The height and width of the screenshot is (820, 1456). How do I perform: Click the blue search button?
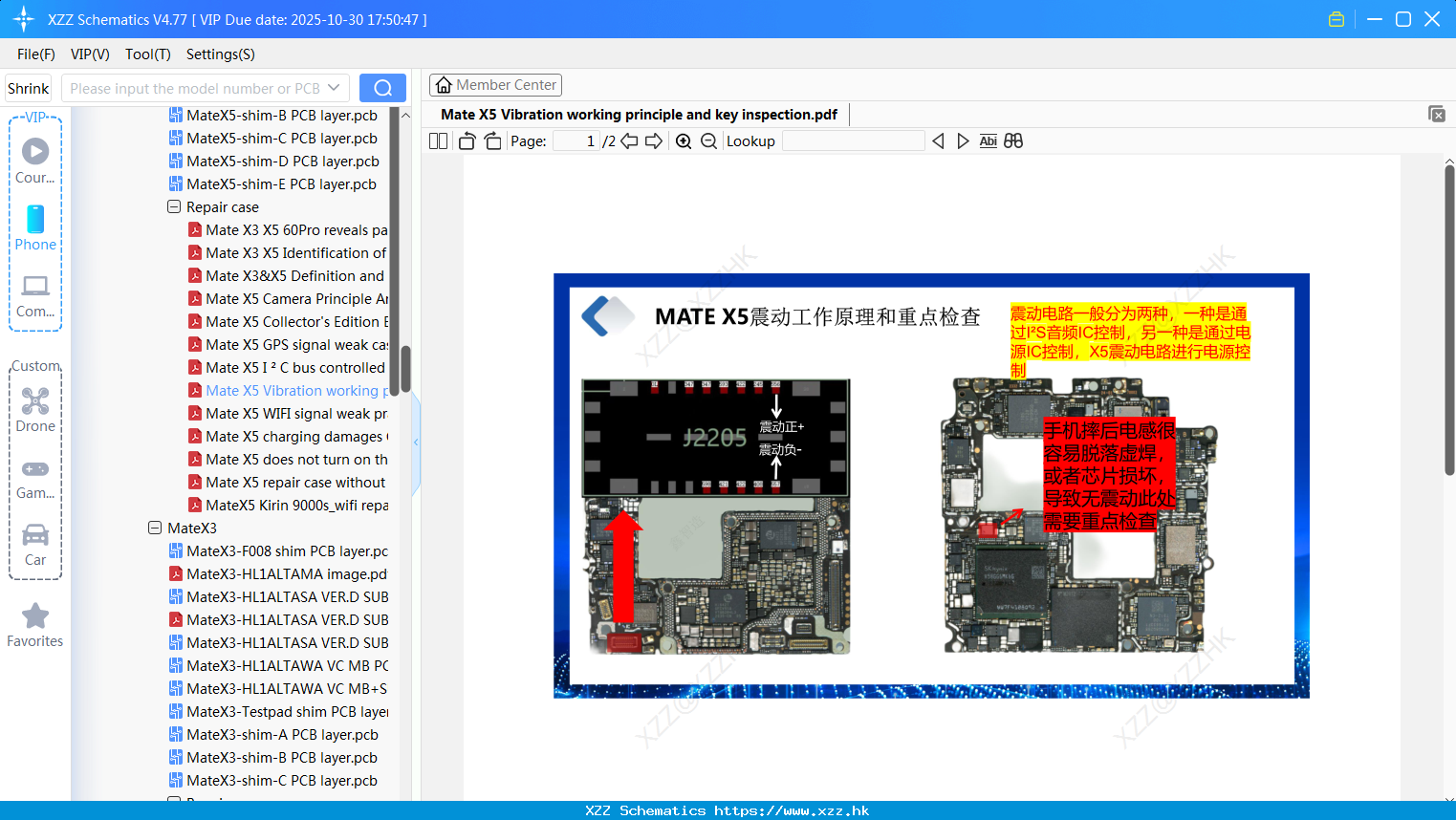[x=382, y=88]
